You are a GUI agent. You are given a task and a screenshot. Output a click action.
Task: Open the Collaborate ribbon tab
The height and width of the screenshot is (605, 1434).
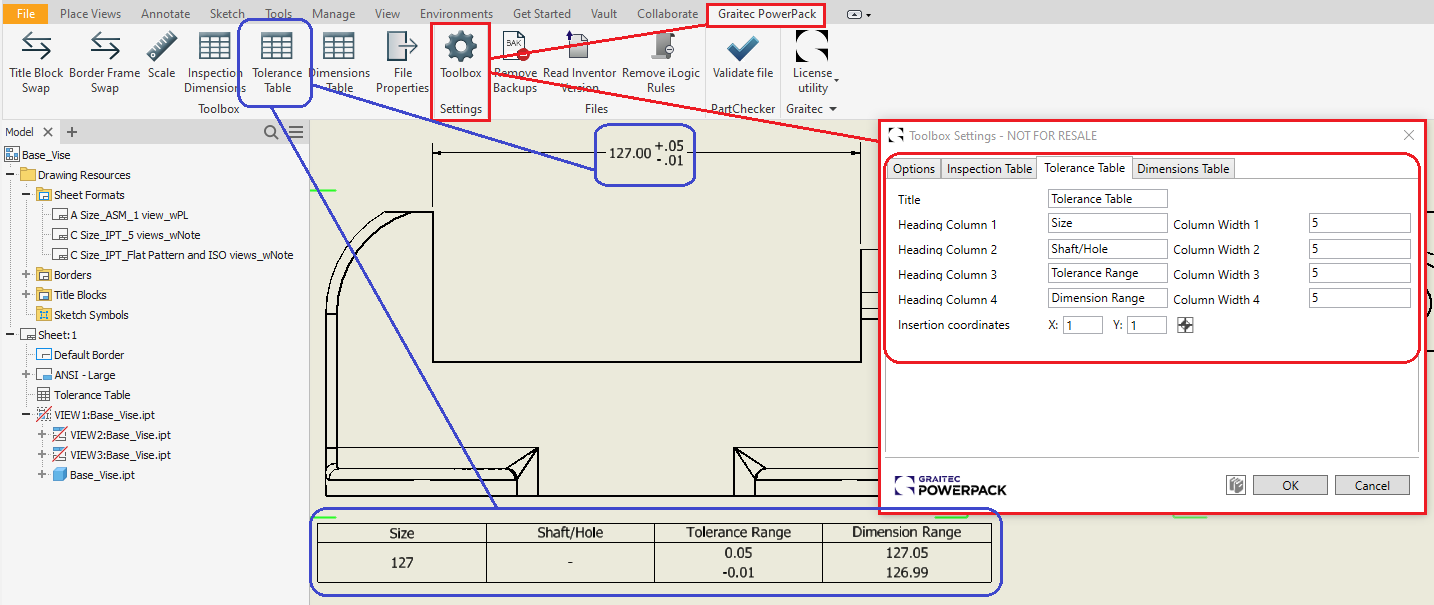667,14
